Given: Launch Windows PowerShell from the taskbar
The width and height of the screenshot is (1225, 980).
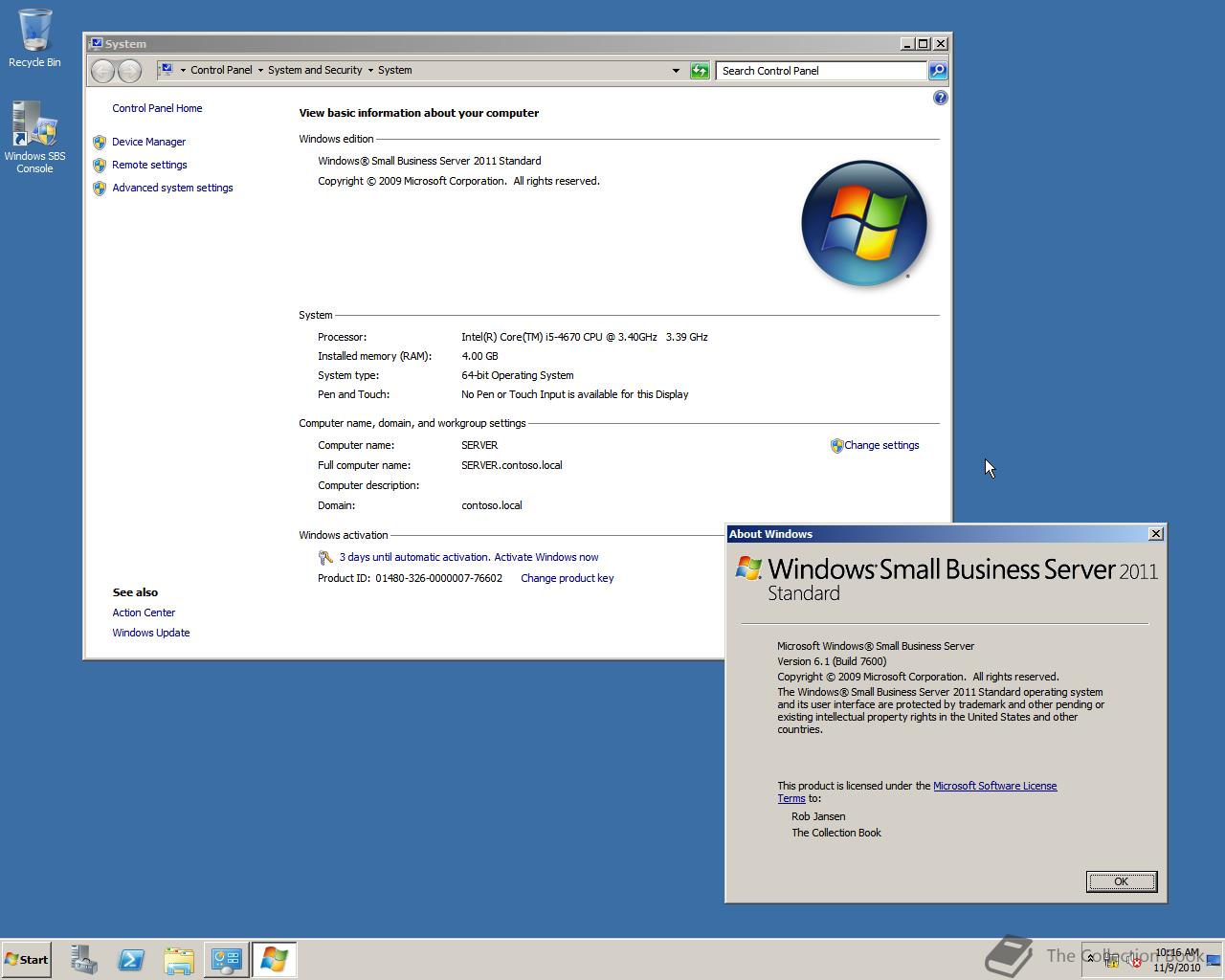Looking at the screenshot, I should coord(131,960).
